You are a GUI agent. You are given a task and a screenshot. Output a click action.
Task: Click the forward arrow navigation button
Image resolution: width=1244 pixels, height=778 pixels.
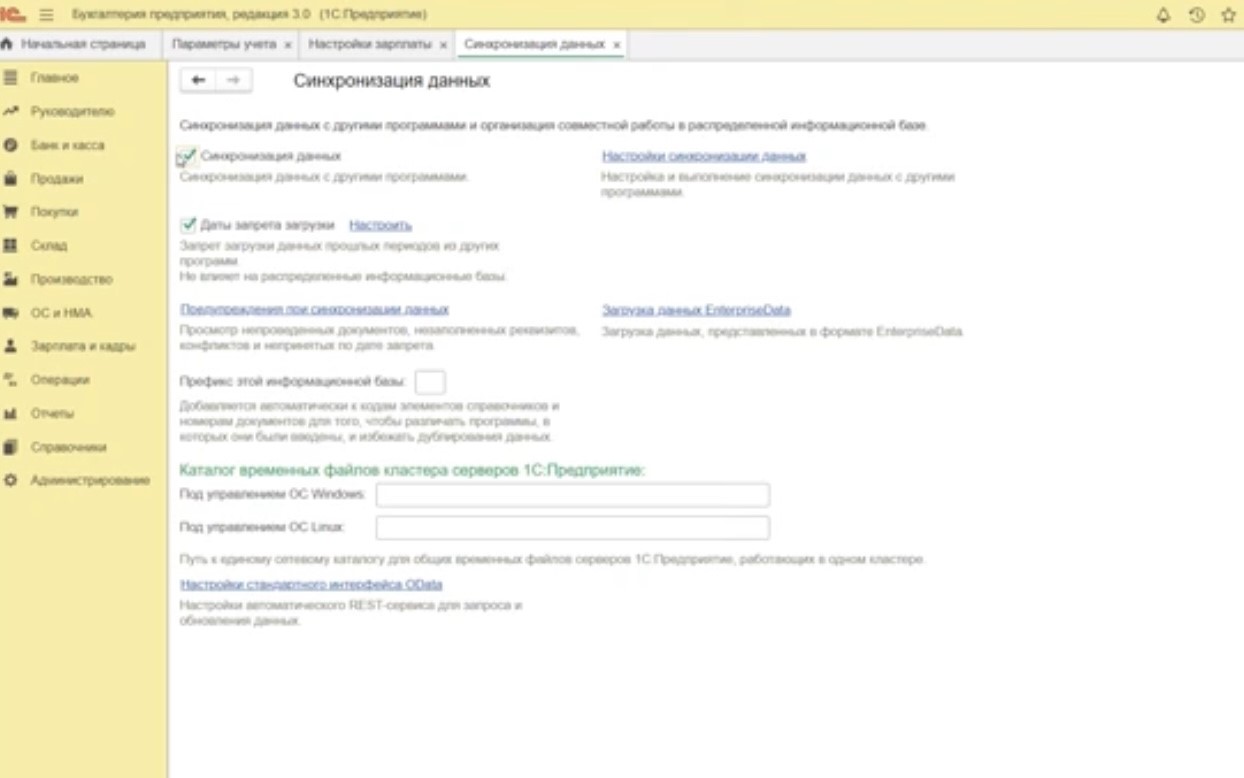[x=234, y=81]
